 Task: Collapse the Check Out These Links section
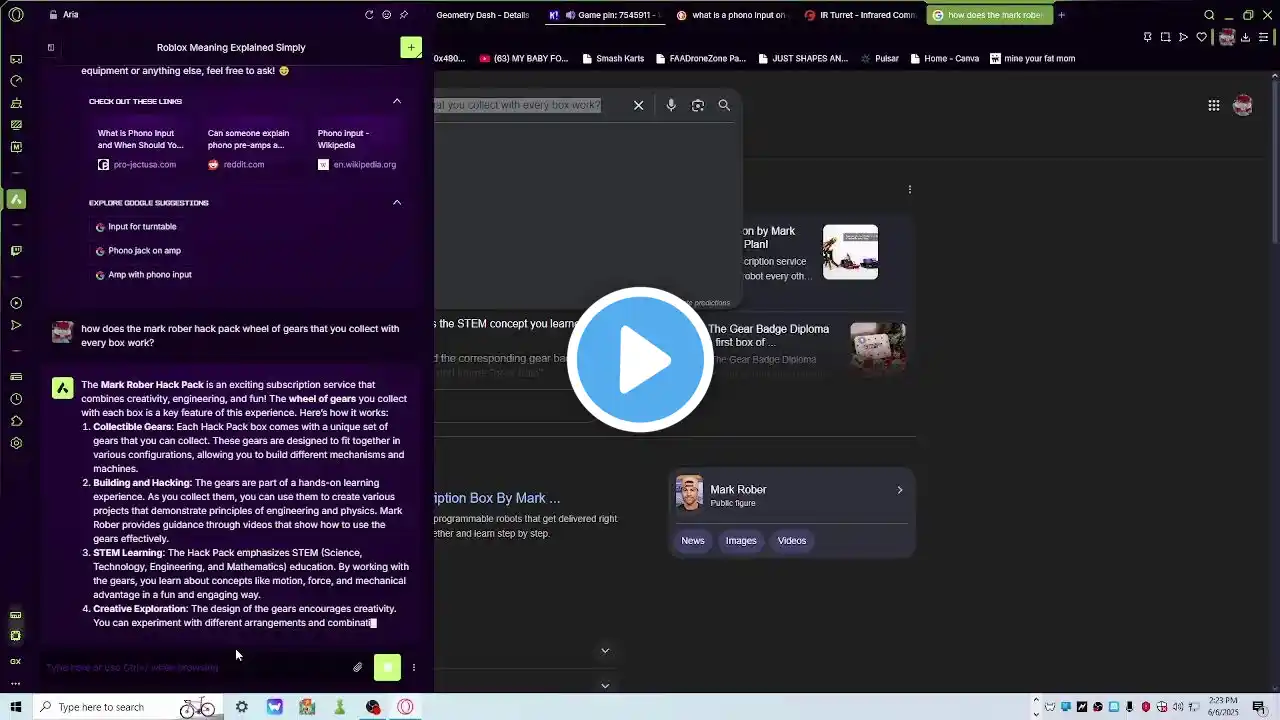pyautogui.click(x=397, y=101)
